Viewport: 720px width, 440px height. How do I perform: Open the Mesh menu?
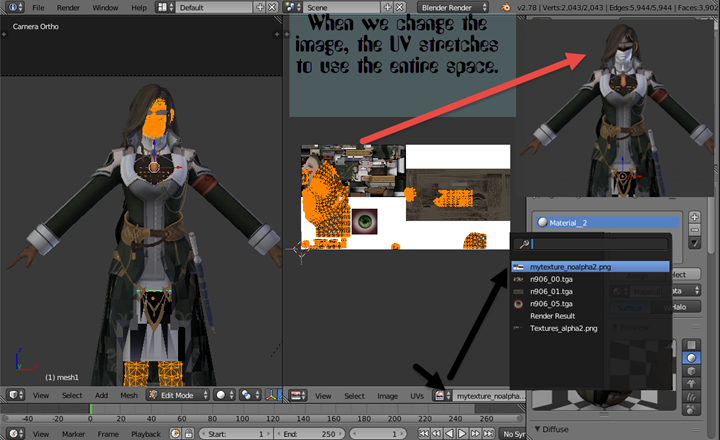[129, 395]
